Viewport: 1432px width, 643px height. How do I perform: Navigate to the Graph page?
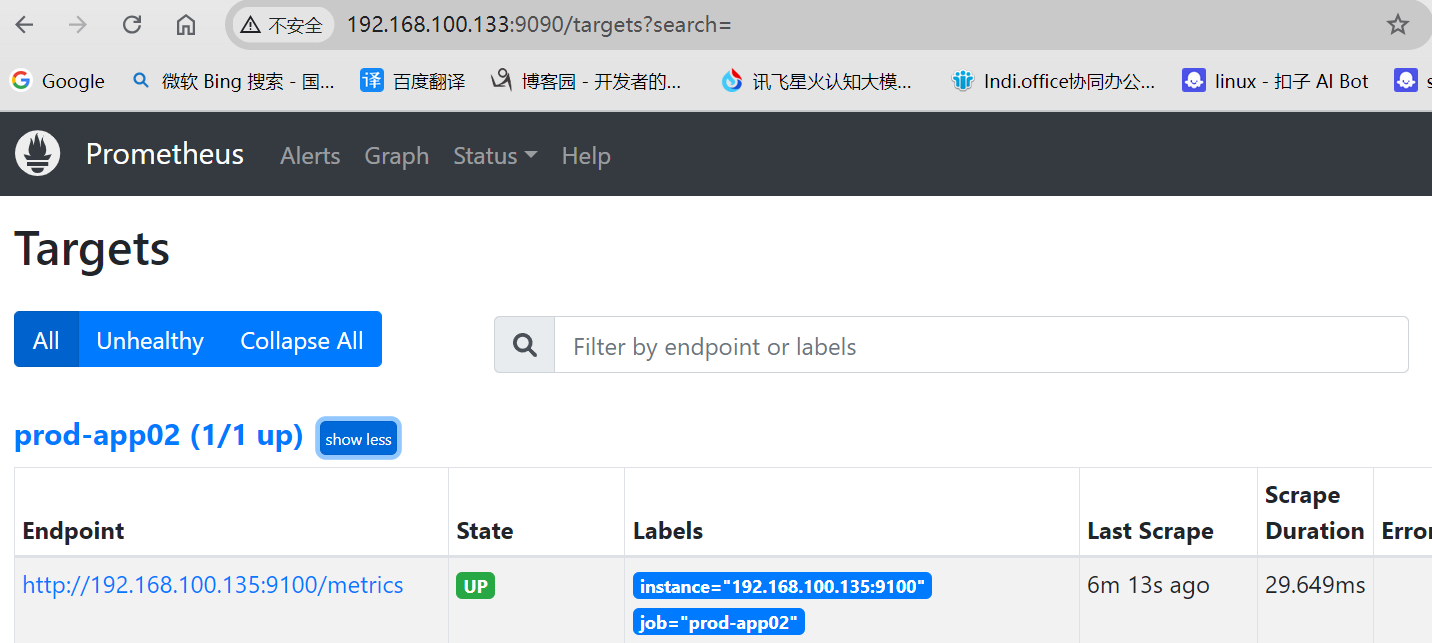coord(396,156)
